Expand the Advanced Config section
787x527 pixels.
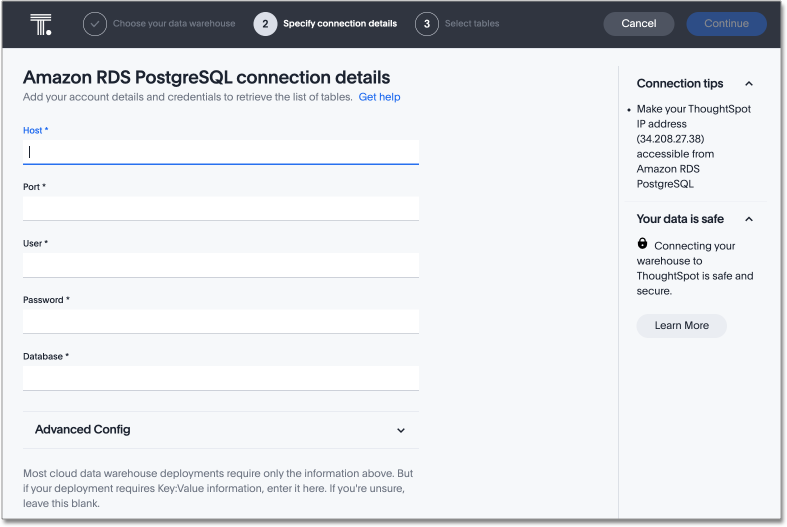click(x=401, y=430)
